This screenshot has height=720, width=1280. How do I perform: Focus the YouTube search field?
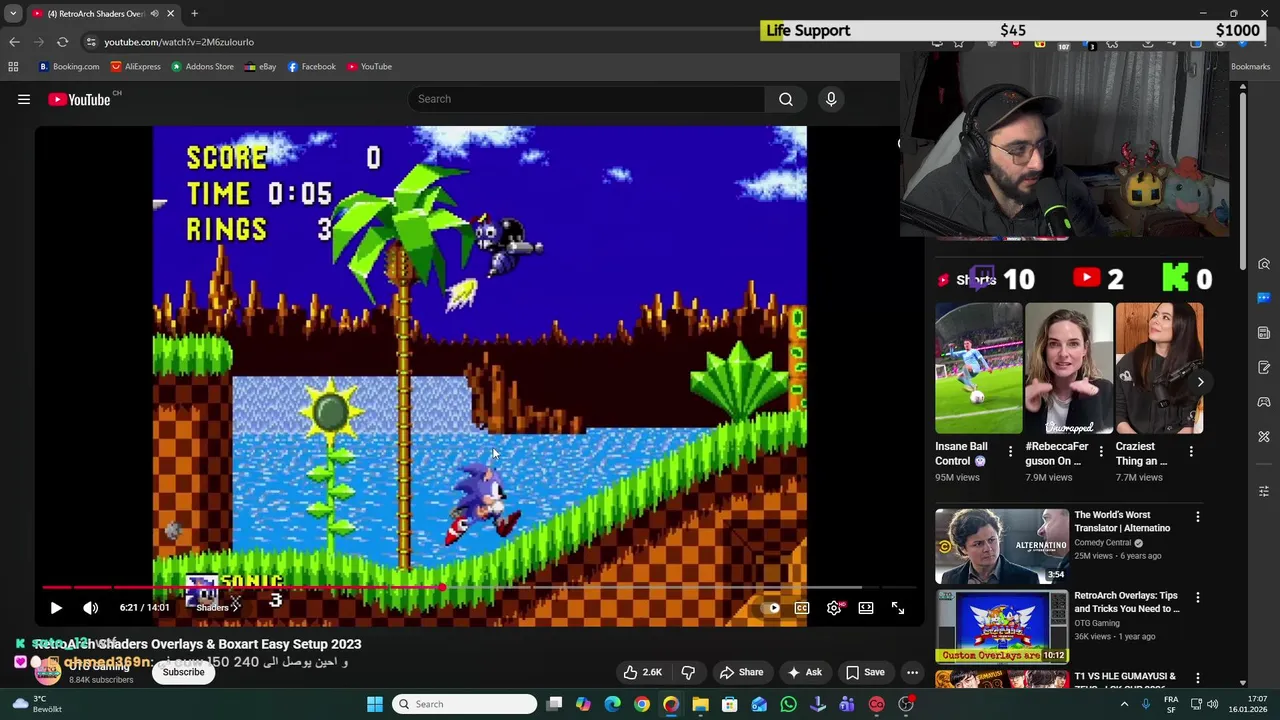click(586, 99)
